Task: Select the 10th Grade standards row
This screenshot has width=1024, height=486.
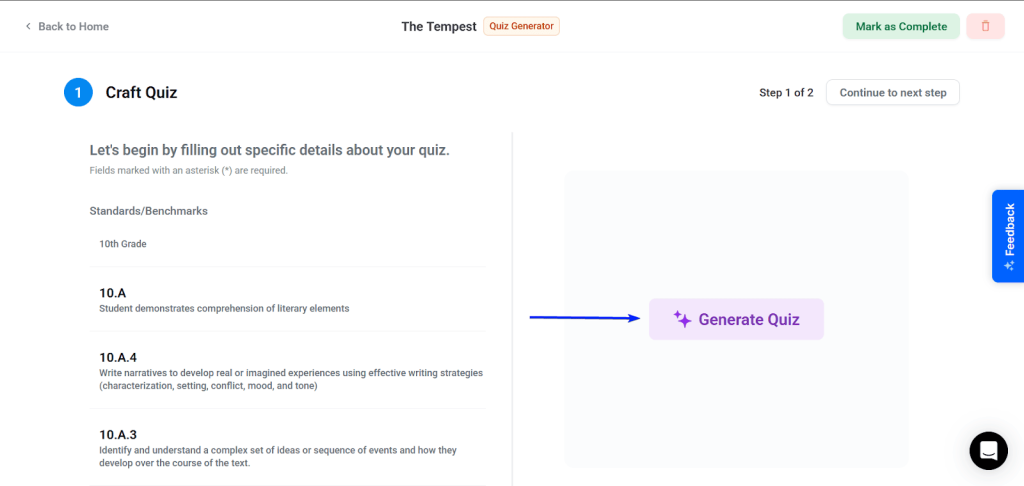Action: tap(288, 244)
